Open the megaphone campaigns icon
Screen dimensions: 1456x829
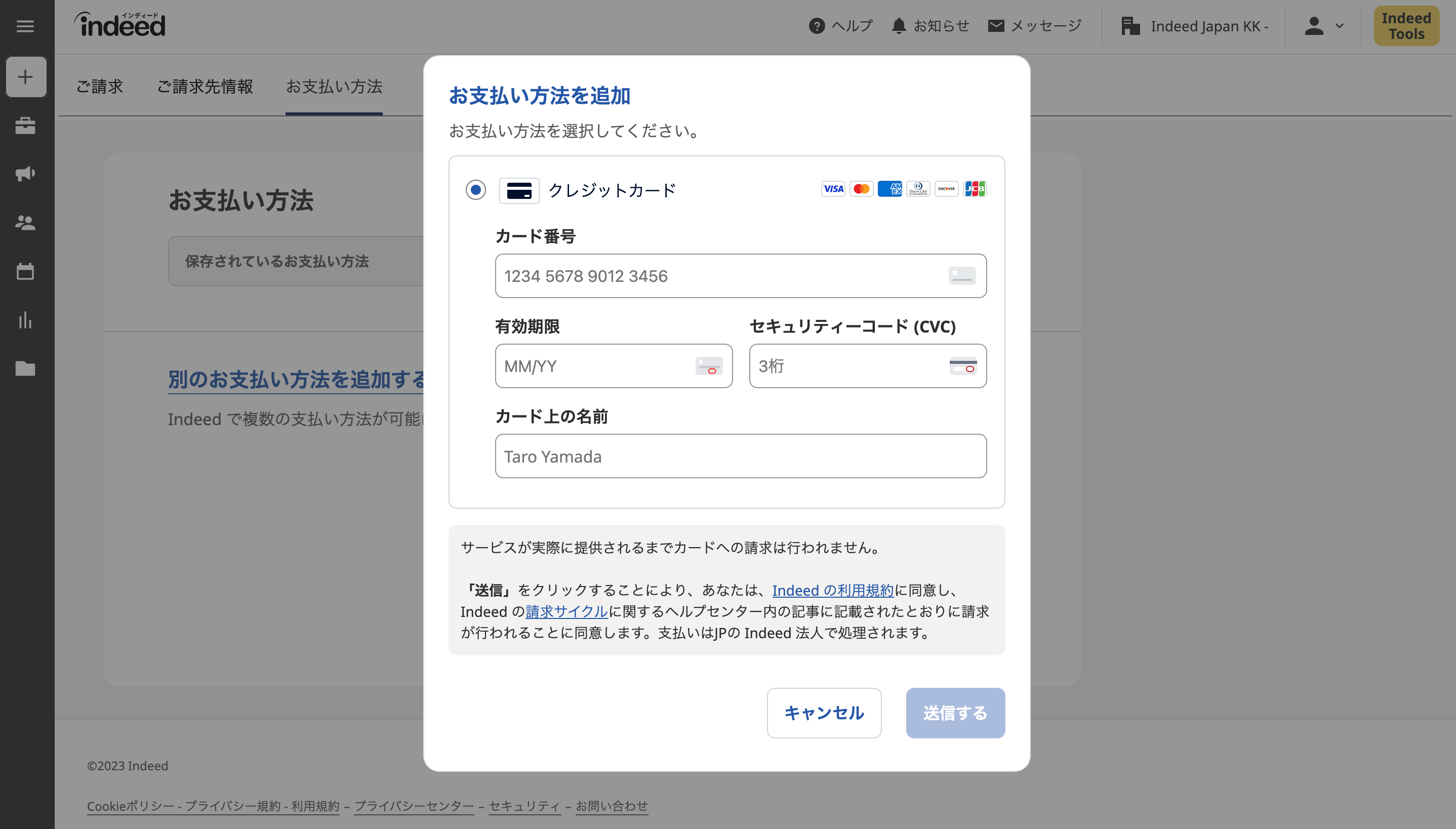(x=26, y=174)
